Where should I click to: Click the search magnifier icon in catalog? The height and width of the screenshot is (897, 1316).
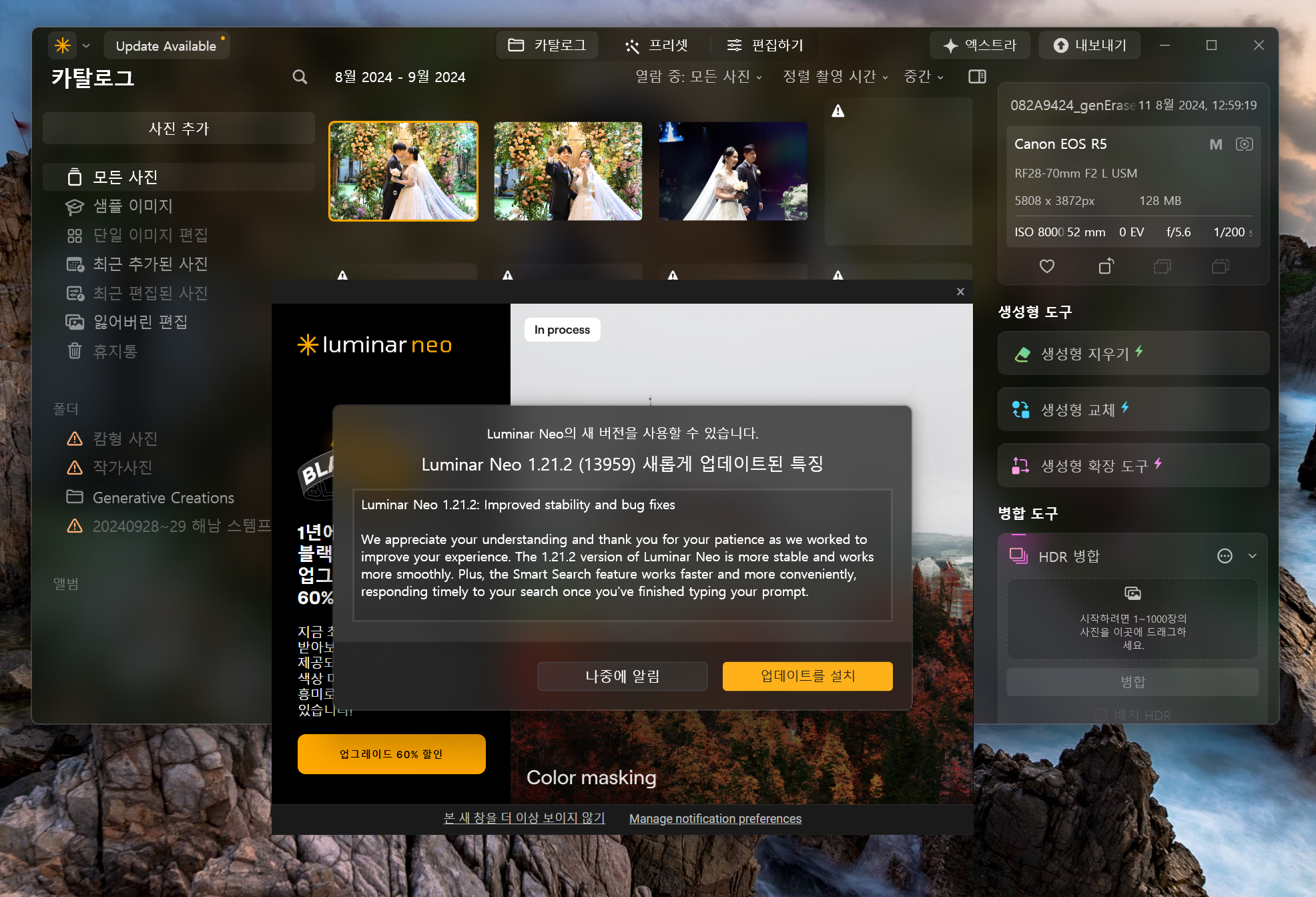point(300,77)
